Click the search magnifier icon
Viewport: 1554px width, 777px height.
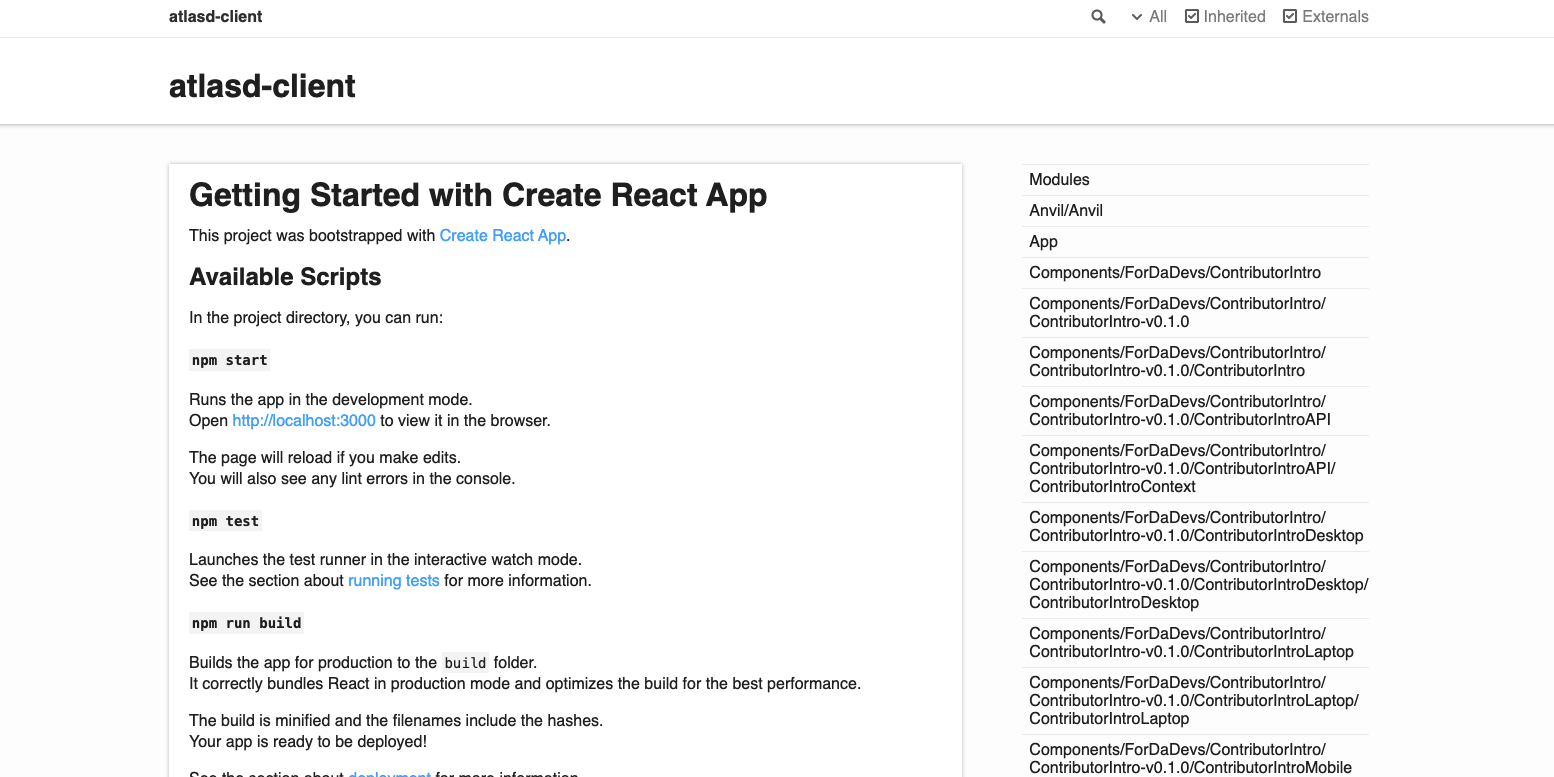[x=1097, y=16]
